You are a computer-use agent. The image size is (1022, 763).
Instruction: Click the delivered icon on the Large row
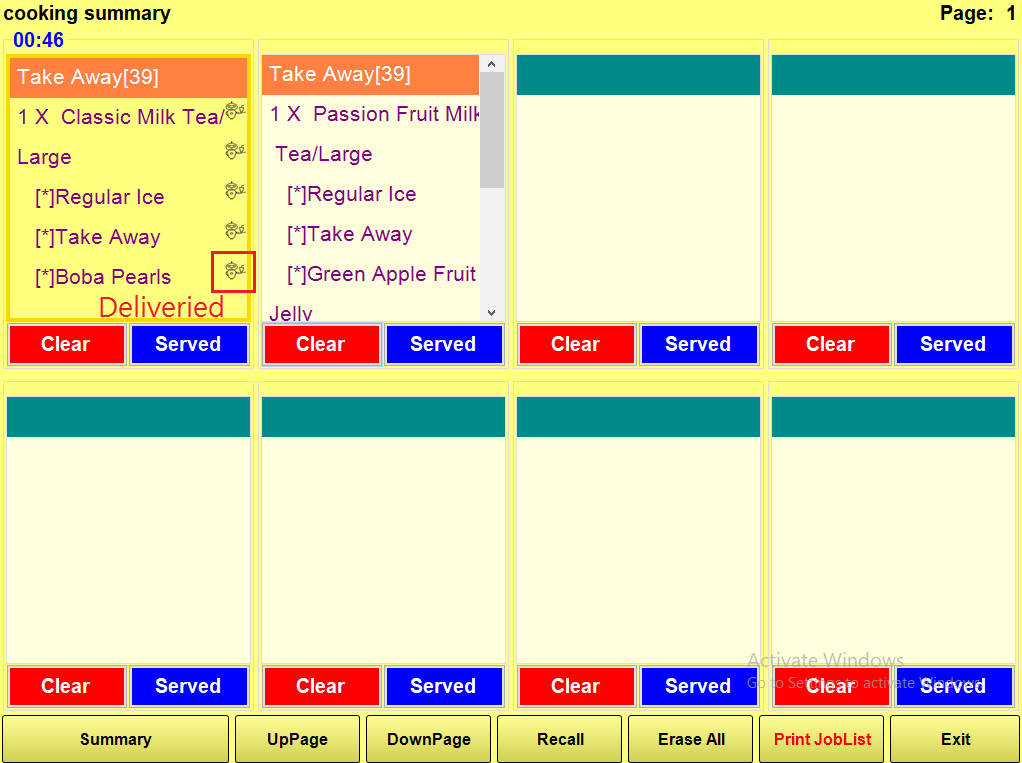coord(235,151)
